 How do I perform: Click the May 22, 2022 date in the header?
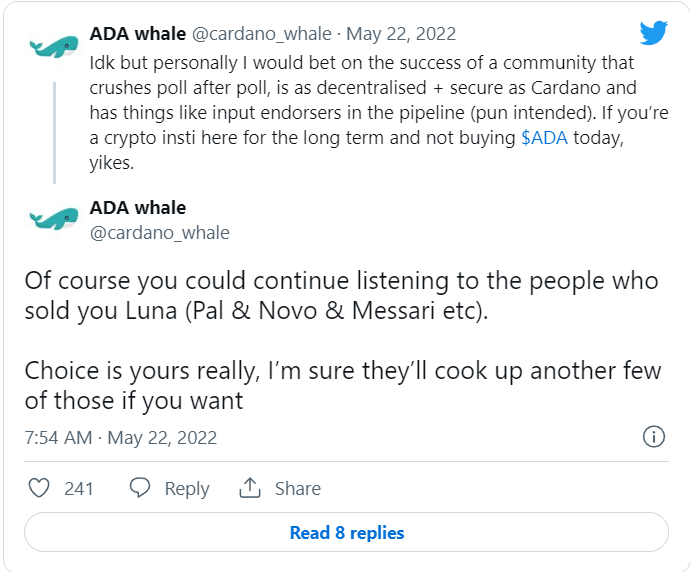point(401,34)
